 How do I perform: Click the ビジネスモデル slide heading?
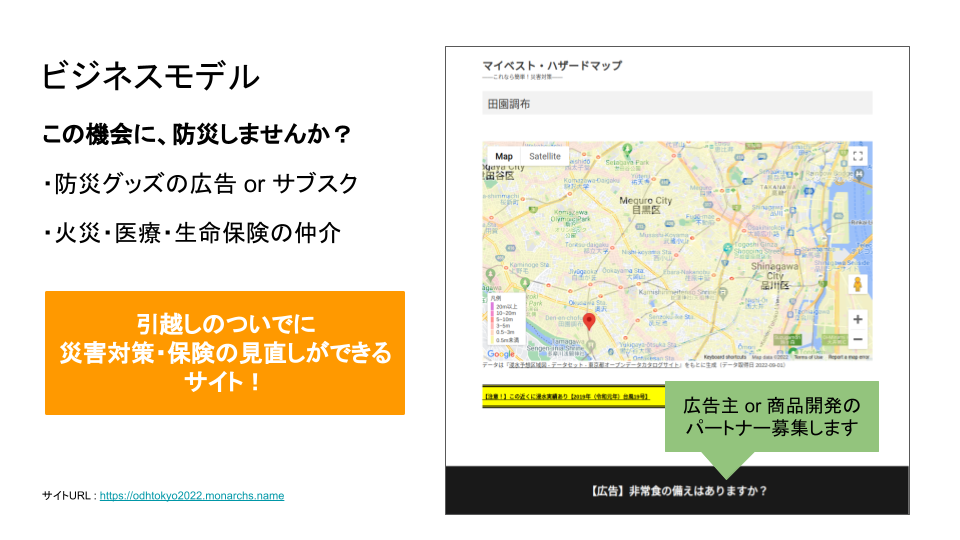(151, 77)
